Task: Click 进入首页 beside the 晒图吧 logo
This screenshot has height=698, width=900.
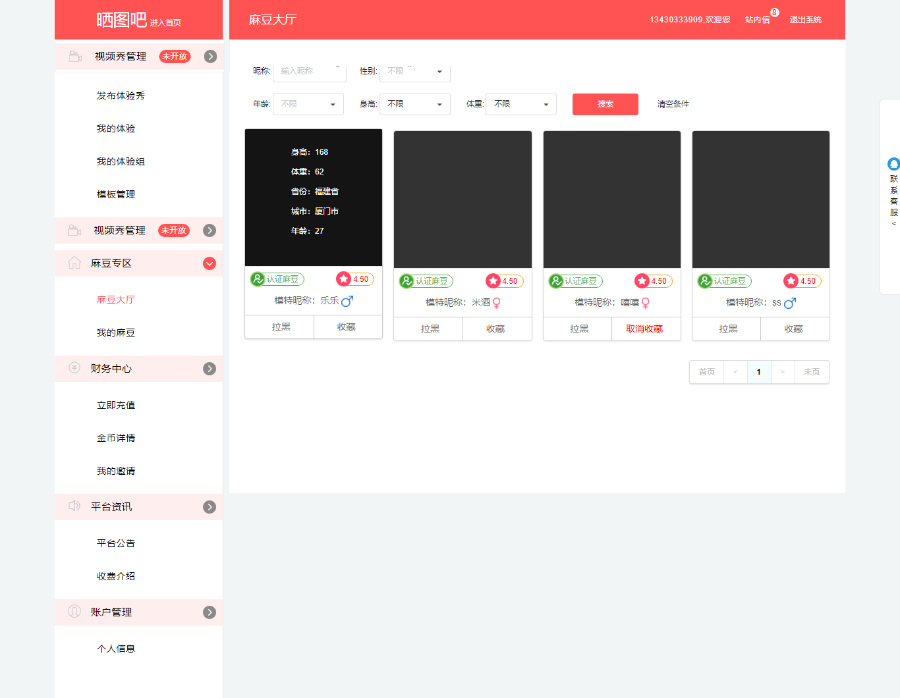Action: [x=165, y=22]
